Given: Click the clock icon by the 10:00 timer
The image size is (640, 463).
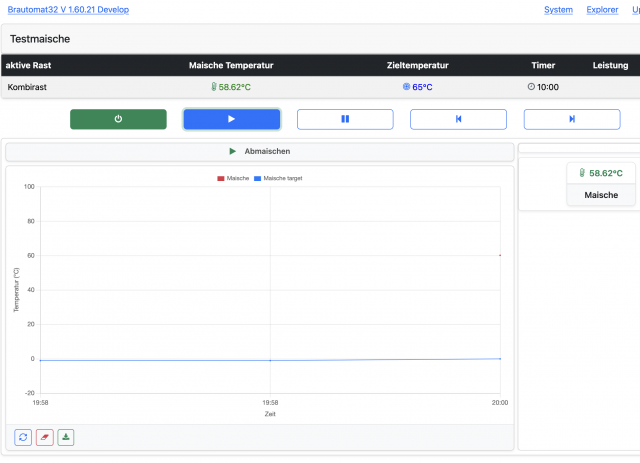Looking at the screenshot, I should point(531,88).
